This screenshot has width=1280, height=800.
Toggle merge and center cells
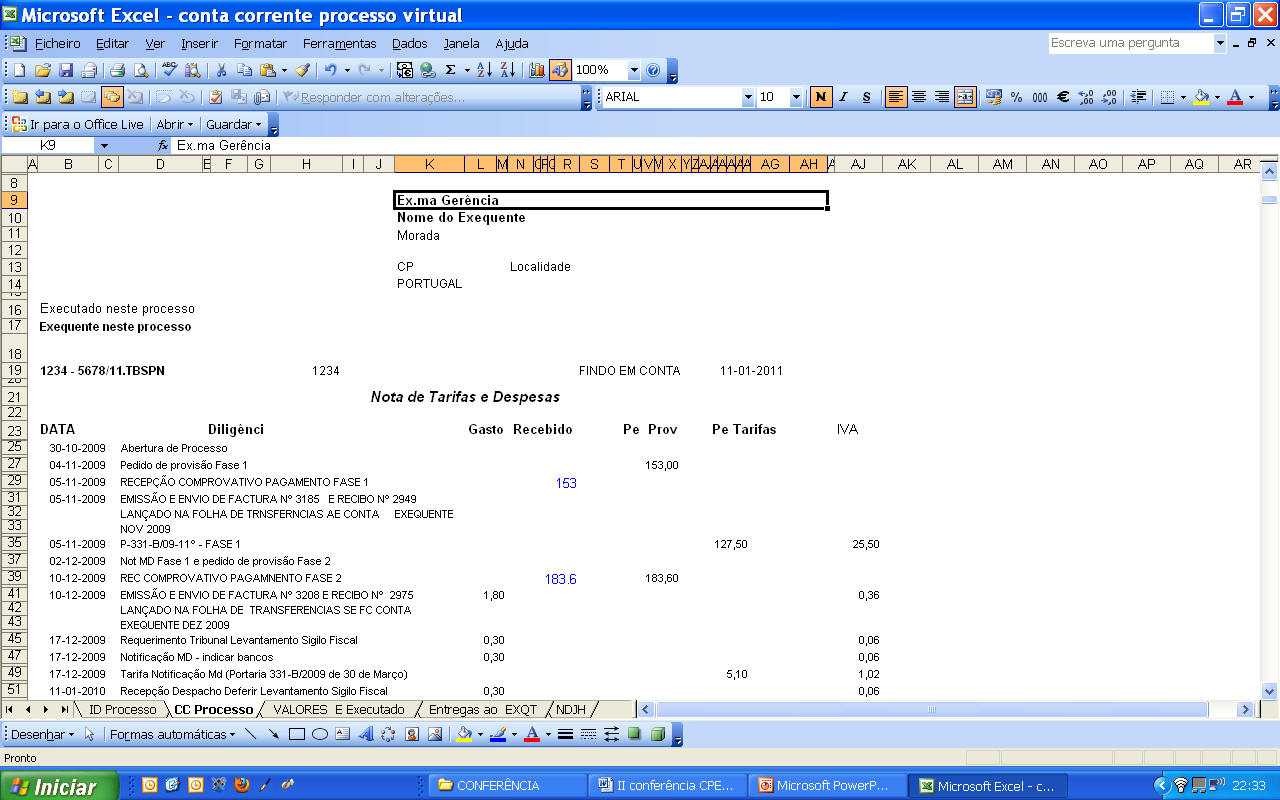click(965, 97)
